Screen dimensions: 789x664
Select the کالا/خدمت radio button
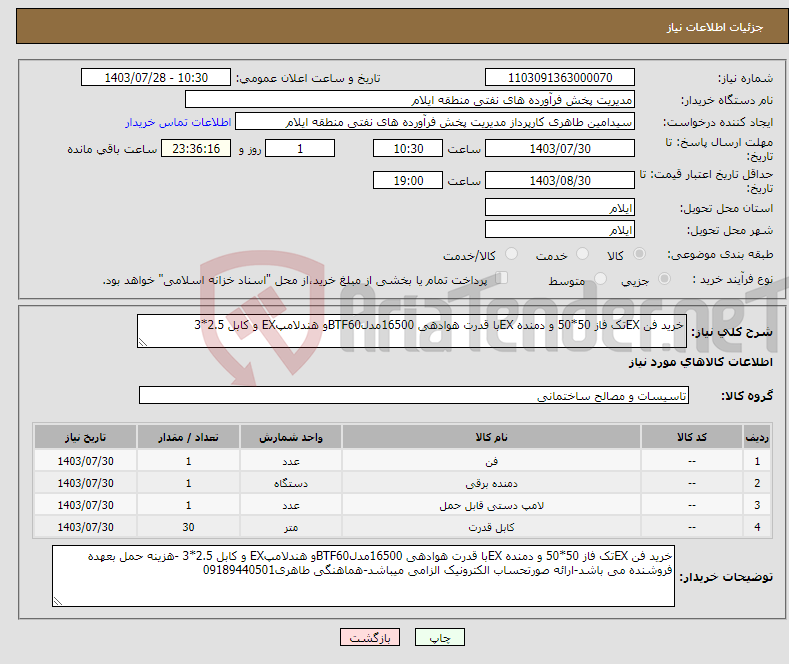[511, 254]
